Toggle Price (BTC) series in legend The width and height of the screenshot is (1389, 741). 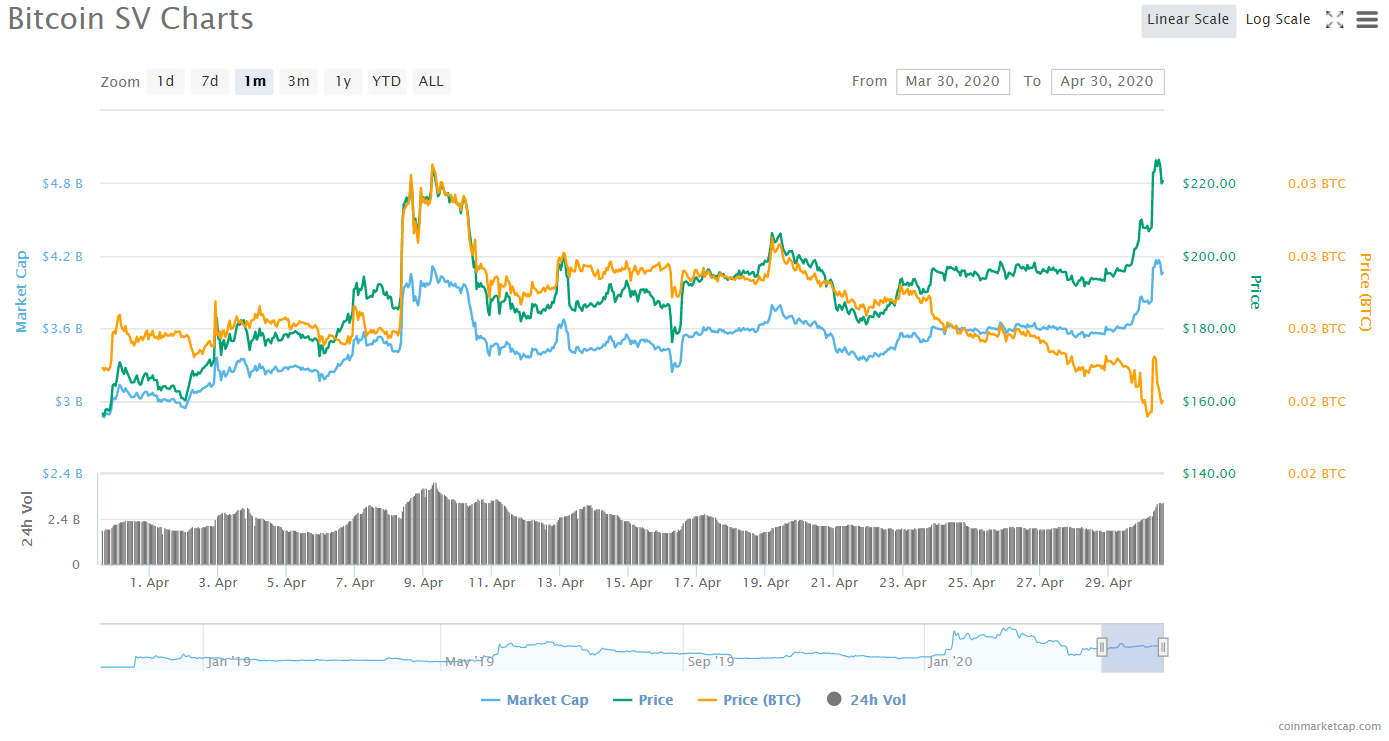click(749, 700)
